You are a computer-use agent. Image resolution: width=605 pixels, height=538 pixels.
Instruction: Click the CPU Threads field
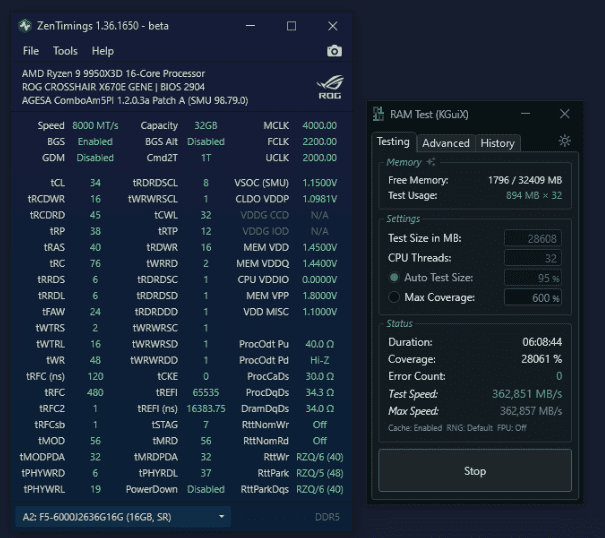coord(533,258)
